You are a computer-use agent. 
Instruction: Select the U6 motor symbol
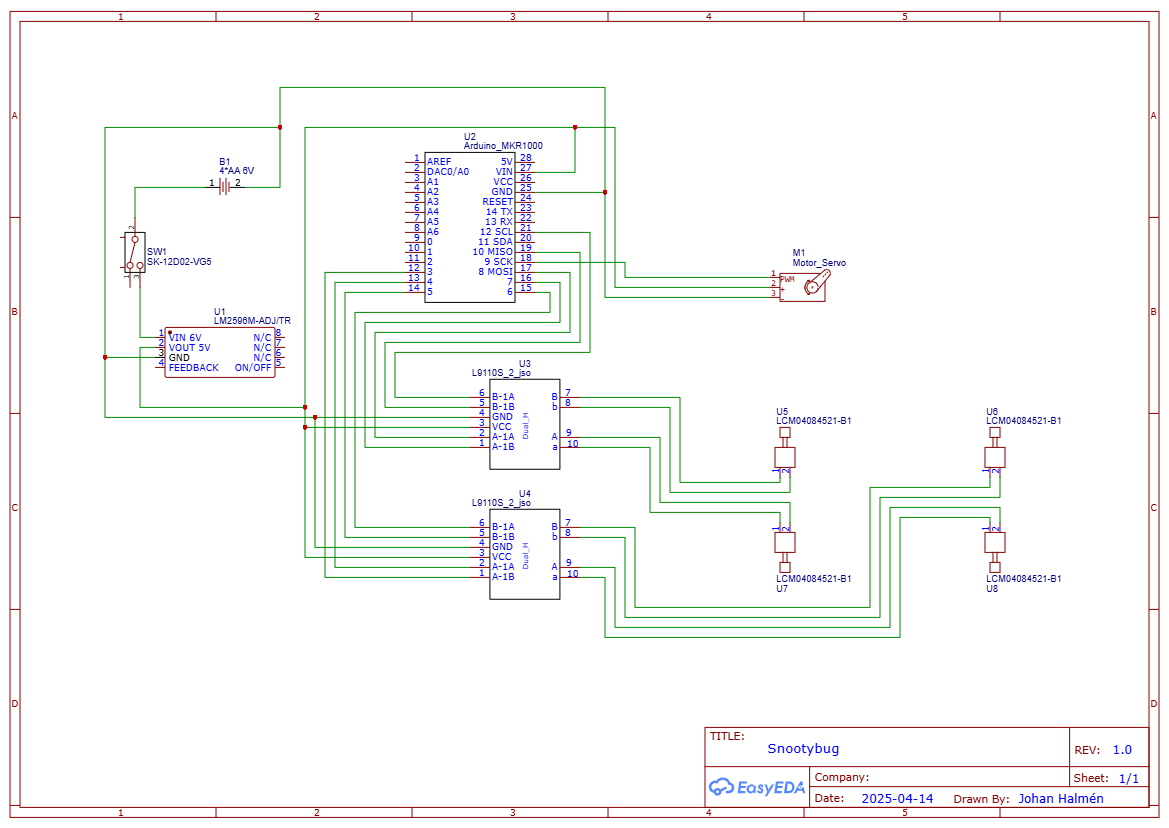[995, 452]
